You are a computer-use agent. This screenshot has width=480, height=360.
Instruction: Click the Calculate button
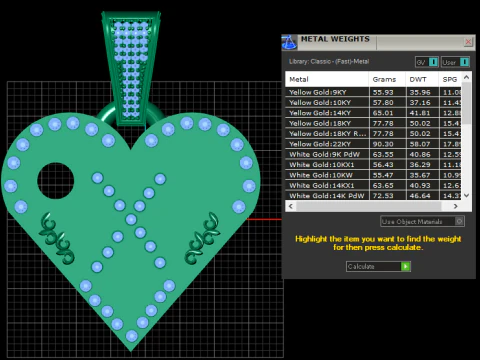[378, 266]
